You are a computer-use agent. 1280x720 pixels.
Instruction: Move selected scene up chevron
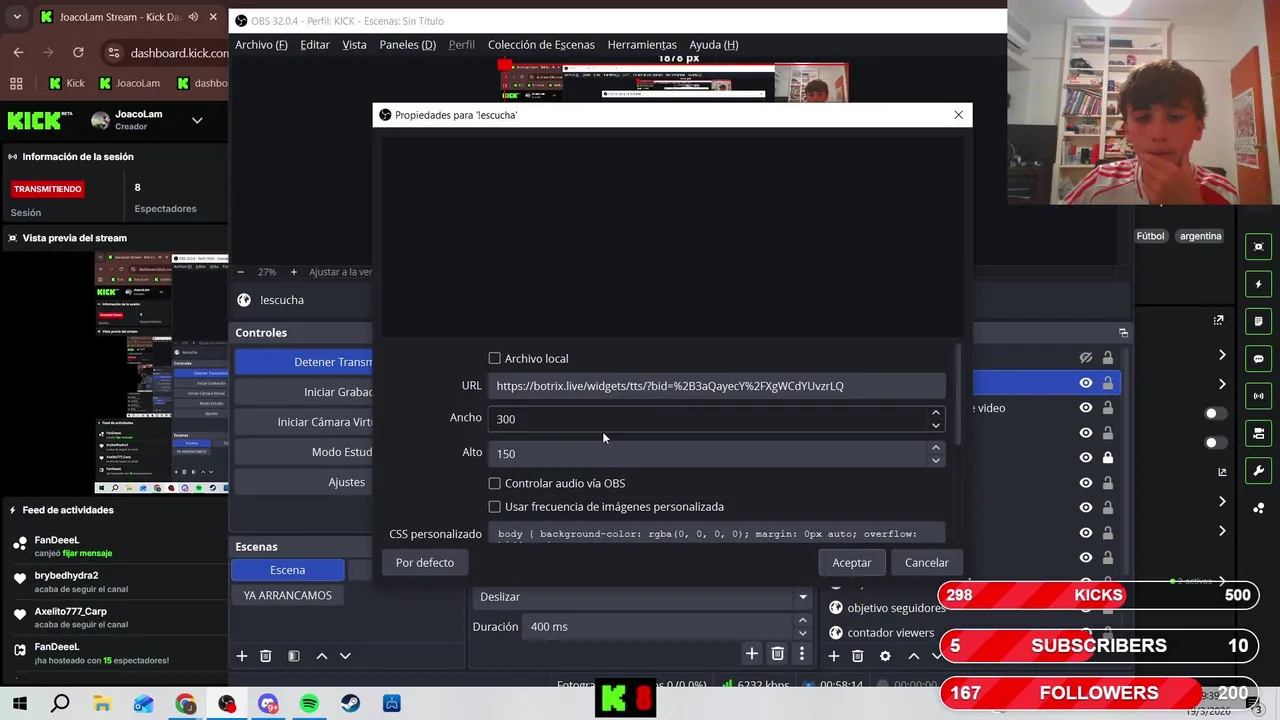(321, 656)
